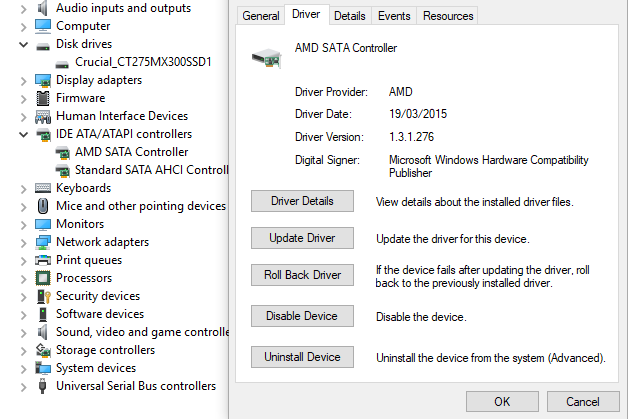The height and width of the screenshot is (419, 628).
Task: Click the Uninstall Device button
Action: (x=302, y=357)
